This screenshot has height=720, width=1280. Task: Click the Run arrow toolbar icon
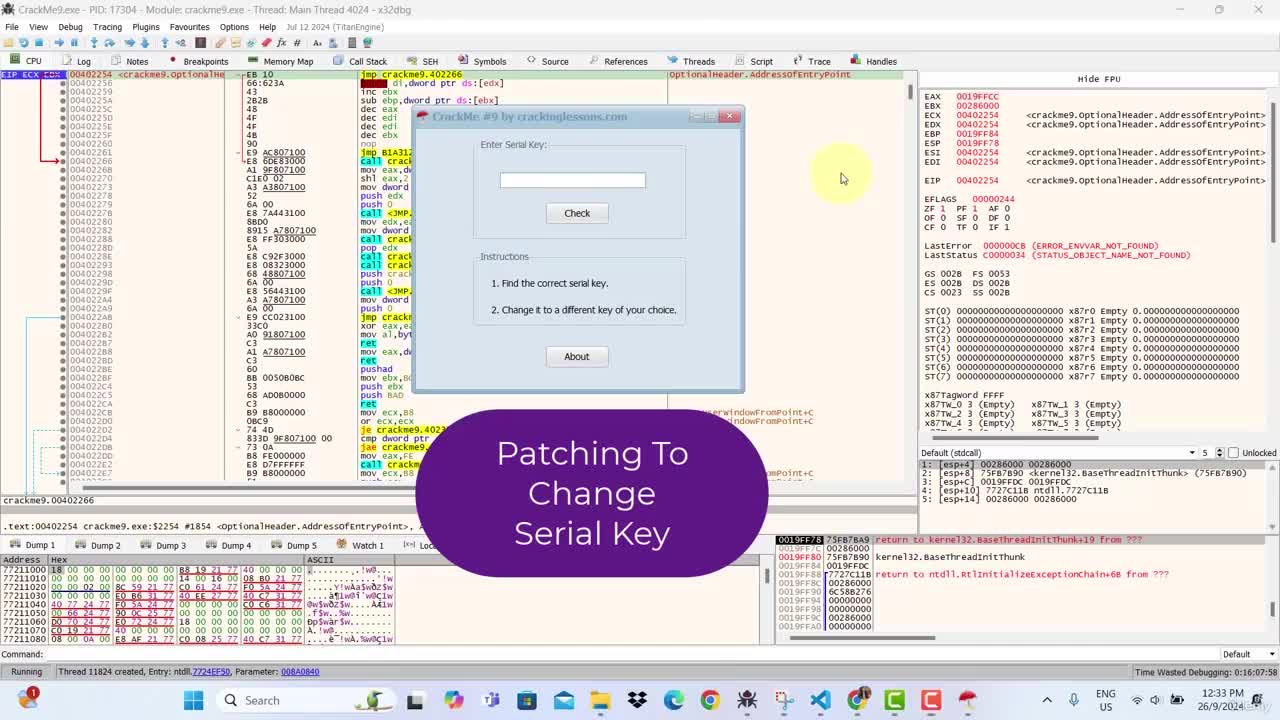tap(59, 43)
